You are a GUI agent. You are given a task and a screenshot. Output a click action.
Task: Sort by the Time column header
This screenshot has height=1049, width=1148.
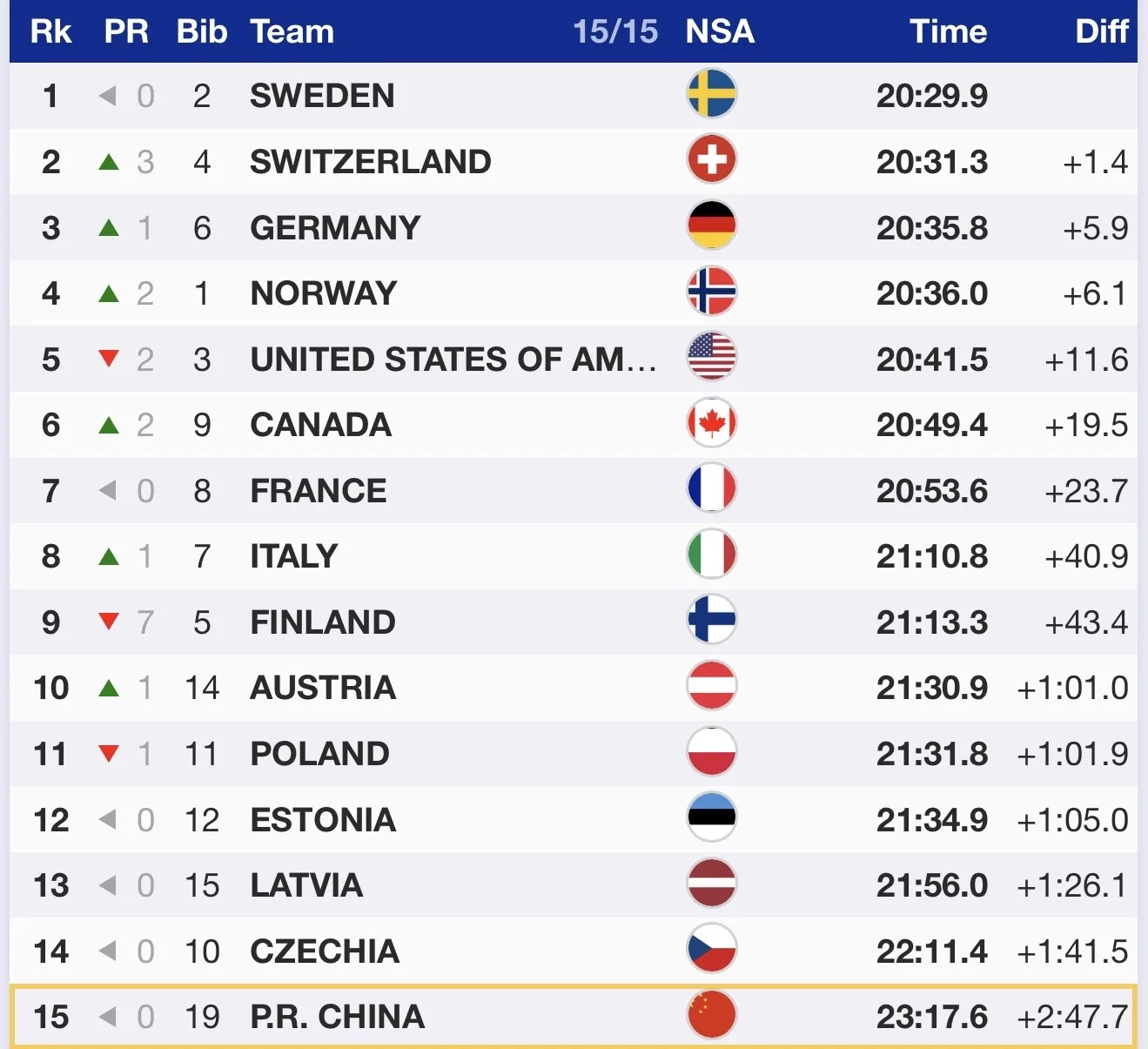coord(948,32)
